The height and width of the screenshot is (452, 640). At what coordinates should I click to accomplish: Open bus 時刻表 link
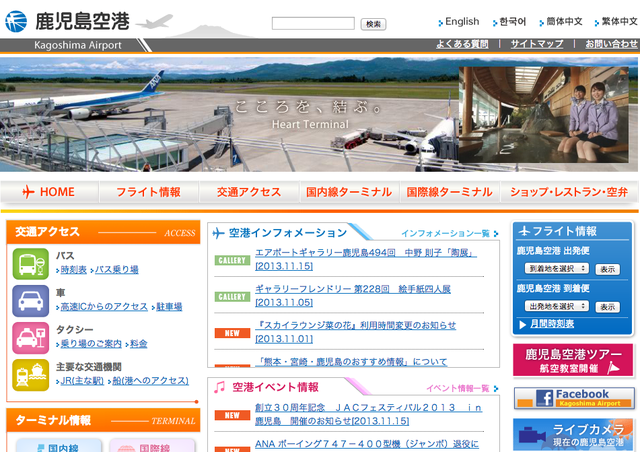73,270
